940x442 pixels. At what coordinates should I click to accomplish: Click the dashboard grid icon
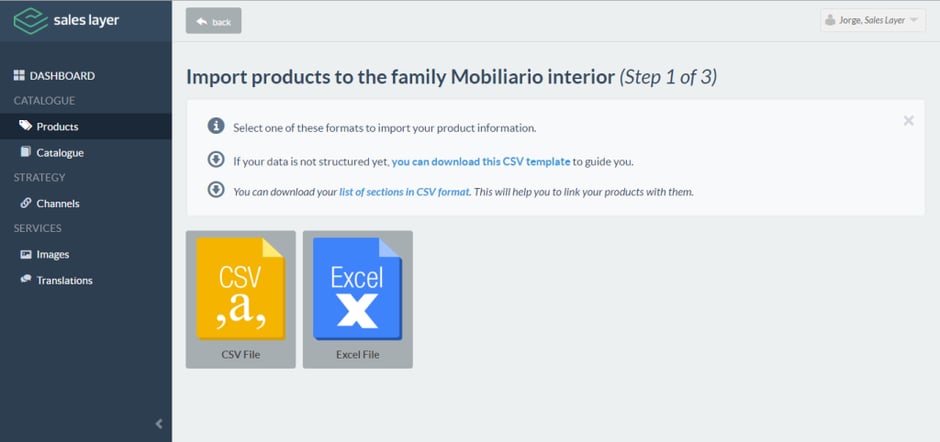[x=19, y=76]
